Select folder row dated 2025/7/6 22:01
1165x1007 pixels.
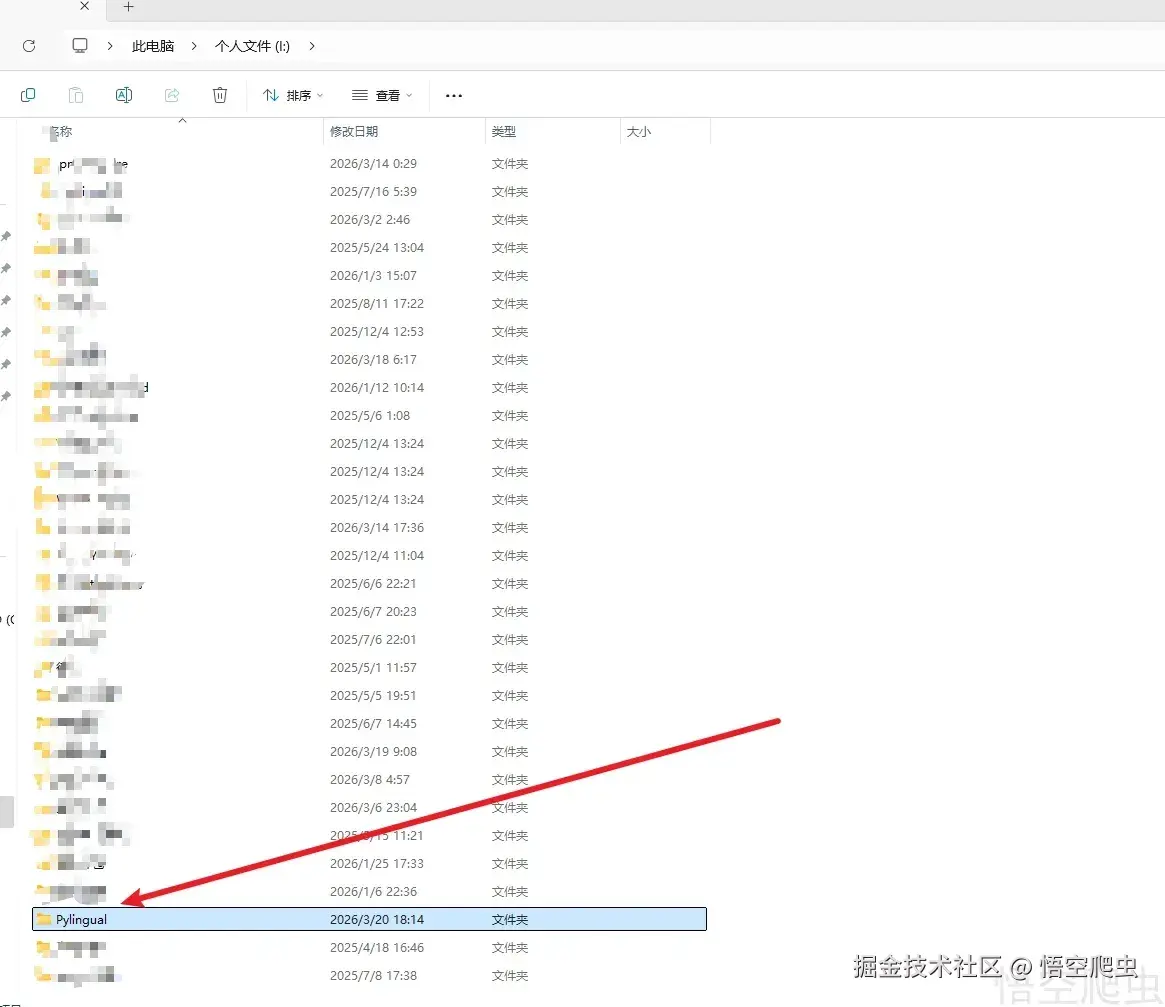(369, 640)
